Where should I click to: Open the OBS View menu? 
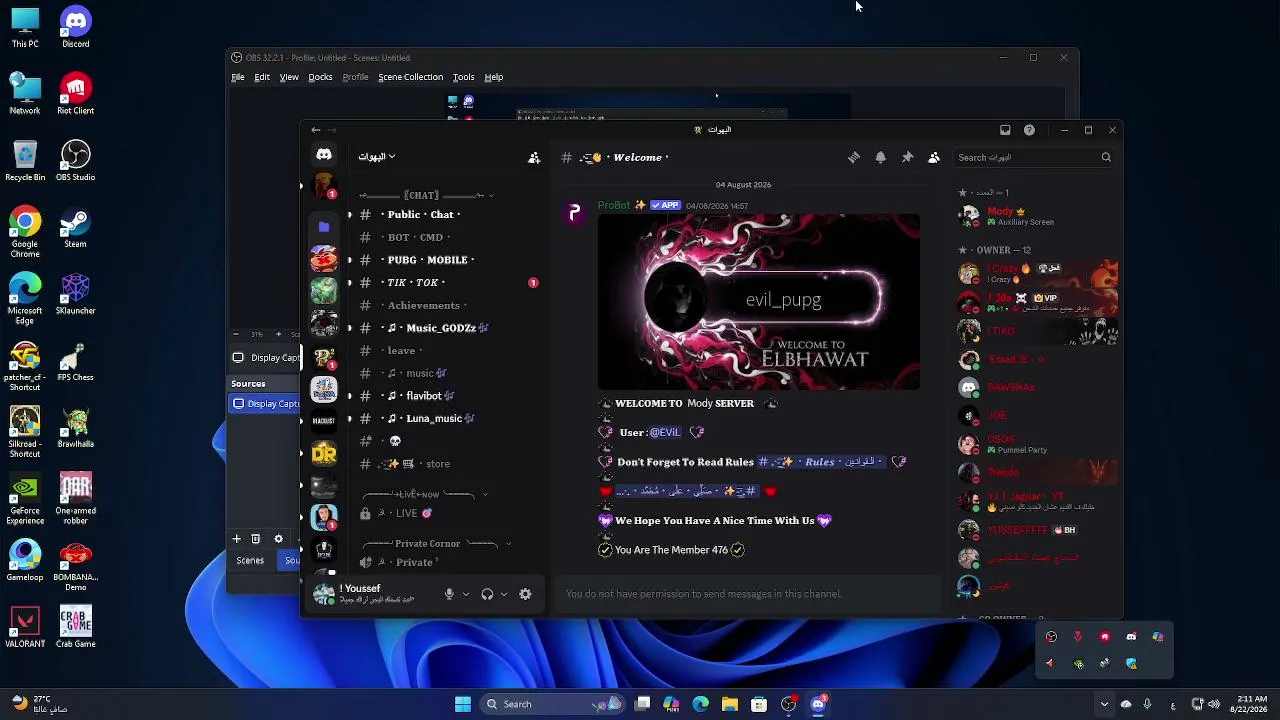click(289, 77)
